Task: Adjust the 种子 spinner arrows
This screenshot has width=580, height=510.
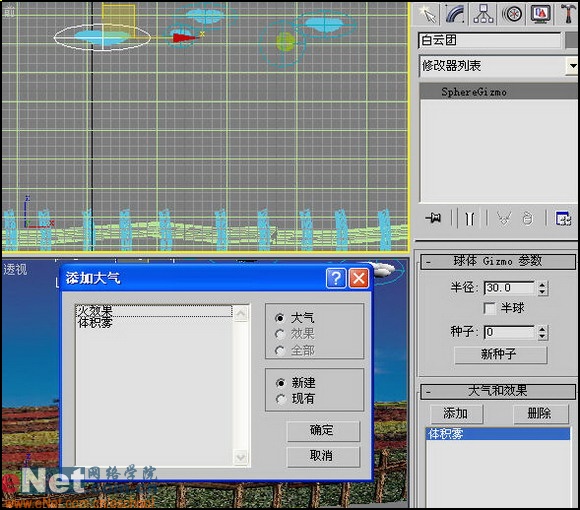Action: coord(542,332)
